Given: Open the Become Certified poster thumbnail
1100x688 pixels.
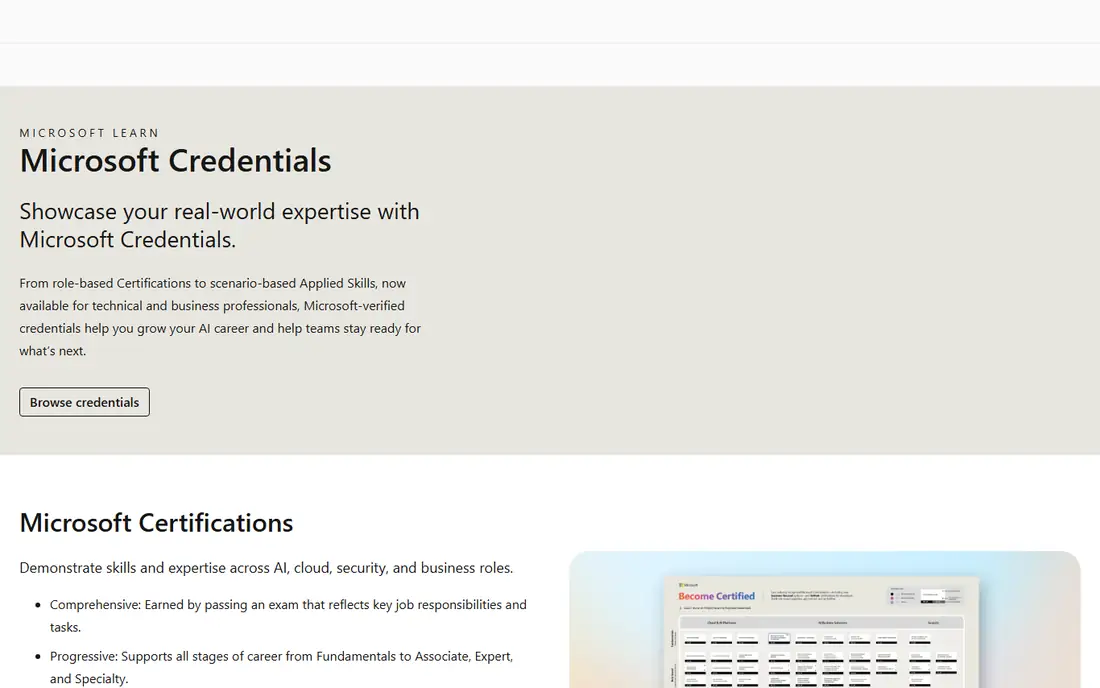Looking at the screenshot, I should [824, 619].
